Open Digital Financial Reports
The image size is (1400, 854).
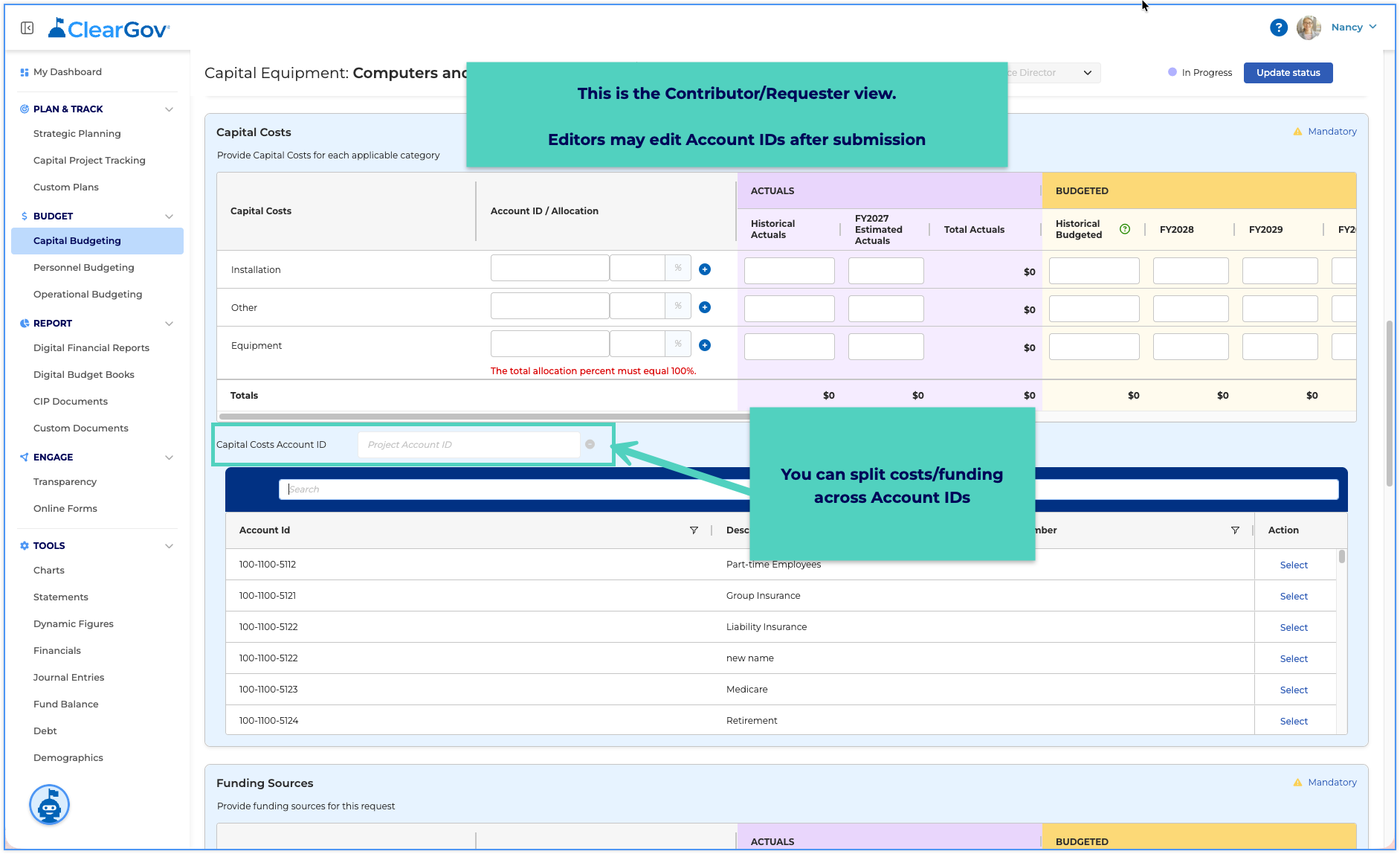(91, 348)
